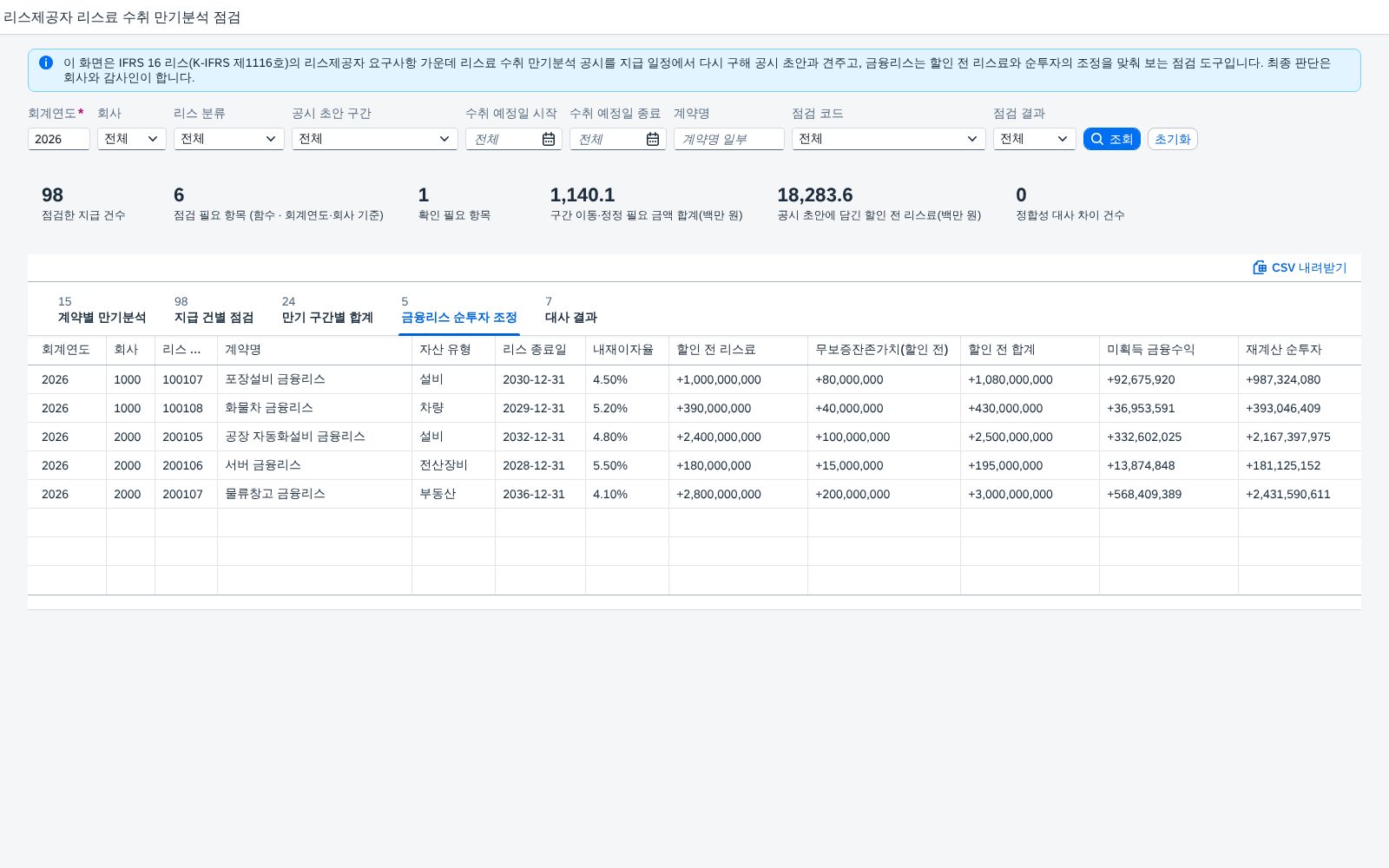Click the 내재이자율 column header
This screenshot has width=1389, height=868.
click(x=627, y=350)
